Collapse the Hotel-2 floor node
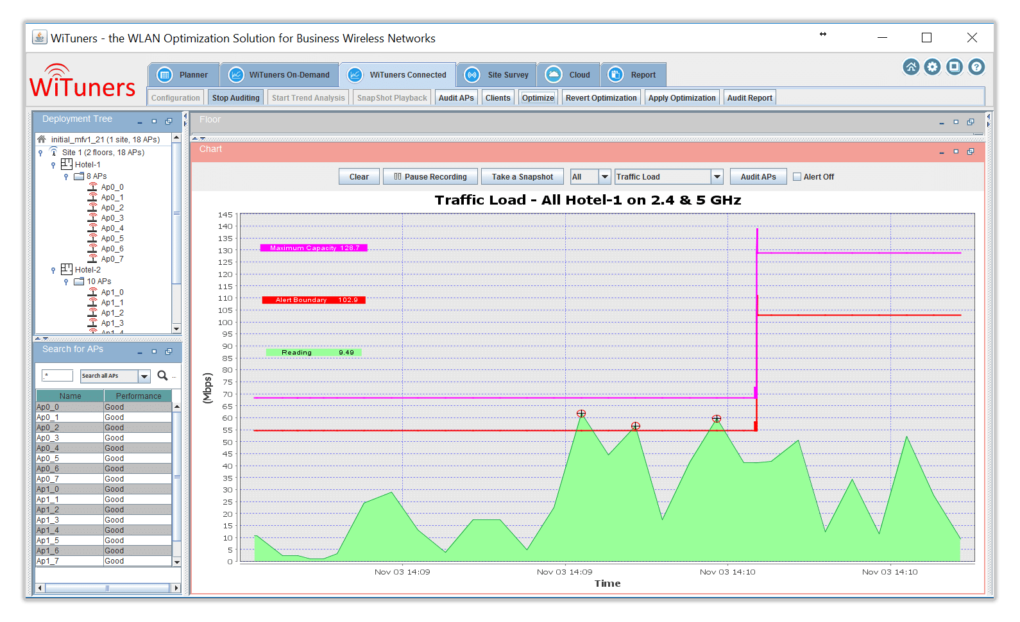 click(53, 269)
